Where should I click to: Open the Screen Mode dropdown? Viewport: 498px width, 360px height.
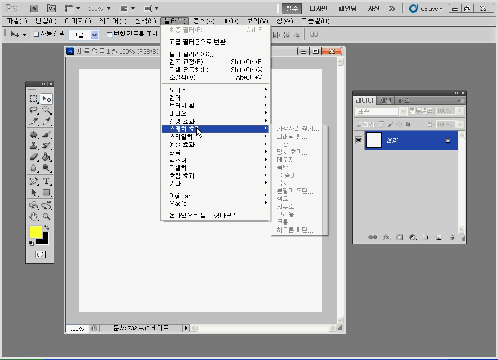151,9
